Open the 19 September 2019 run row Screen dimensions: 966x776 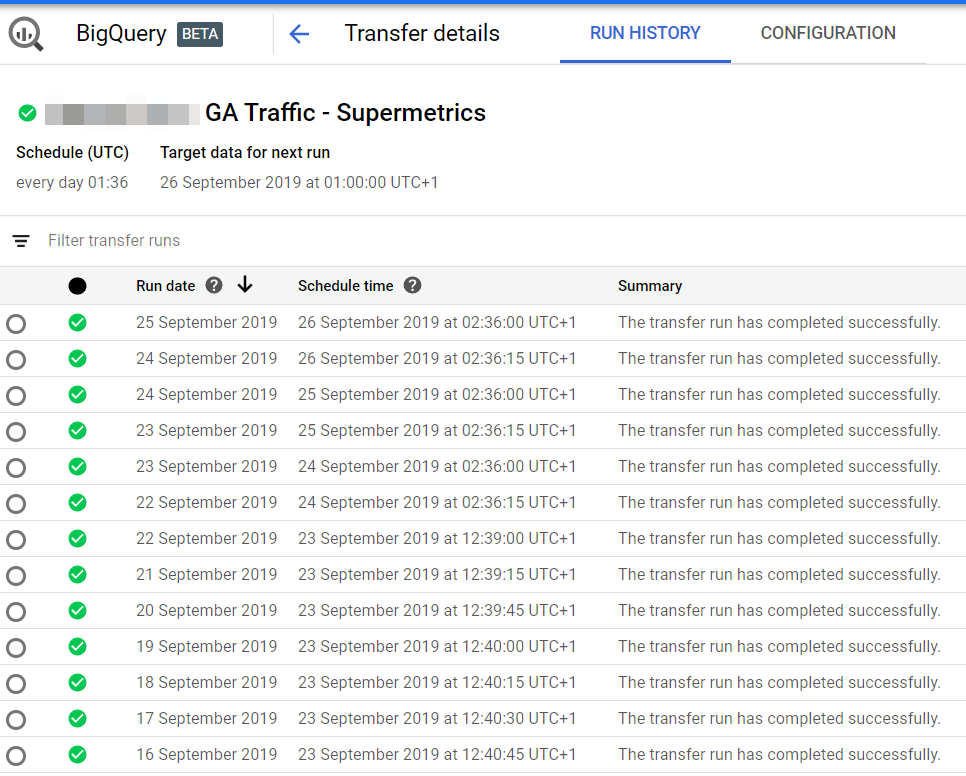pyautogui.click(x=207, y=646)
